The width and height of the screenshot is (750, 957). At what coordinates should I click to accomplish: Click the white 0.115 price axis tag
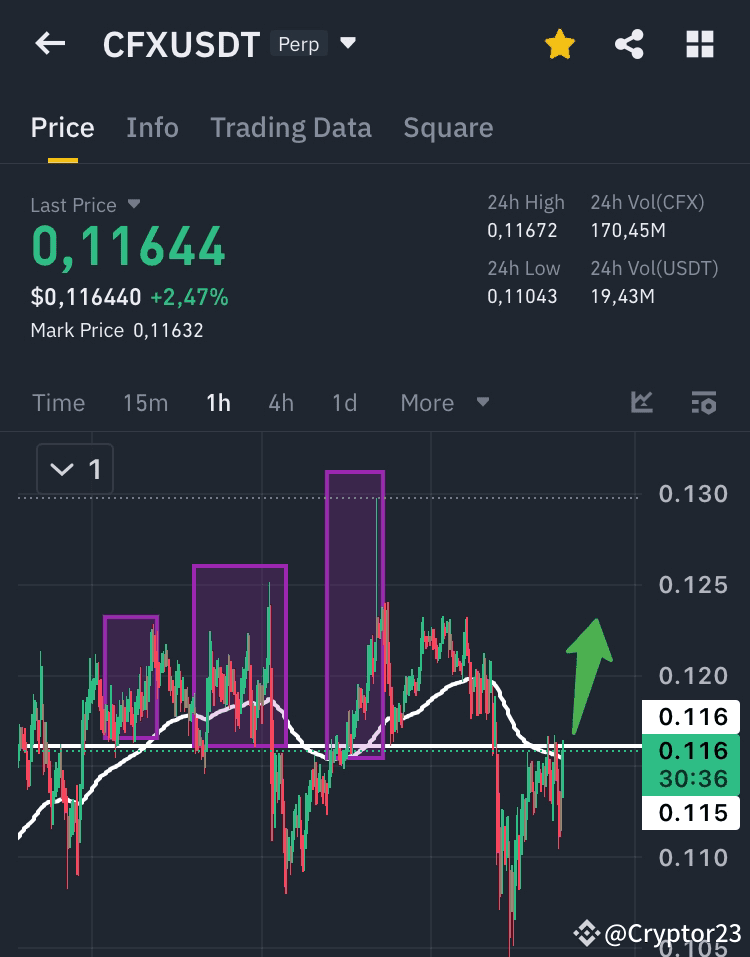(691, 813)
